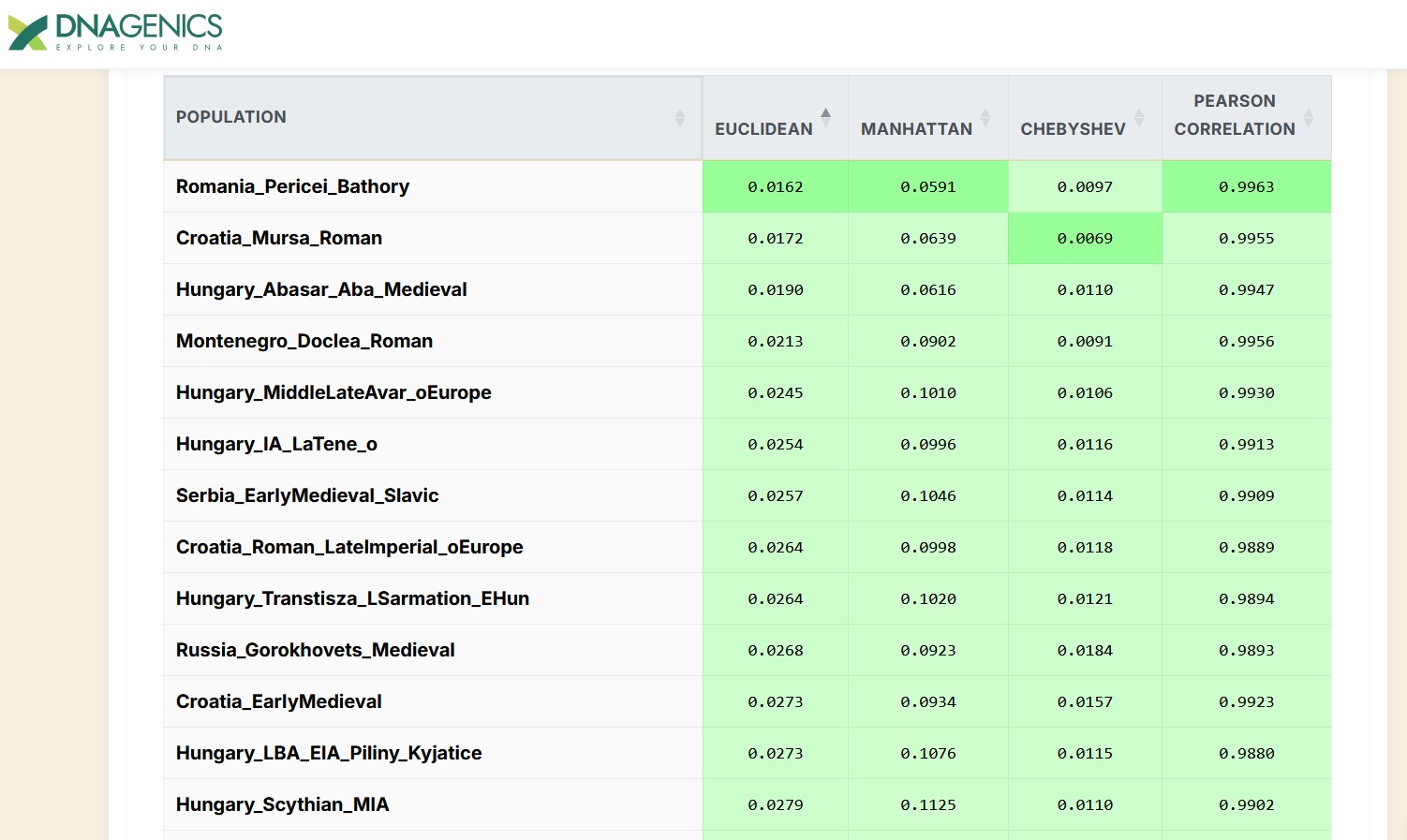The height and width of the screenshot is (840, 1407).
Task: Click Euclidean value 0.0254
Action: (776, 445)
